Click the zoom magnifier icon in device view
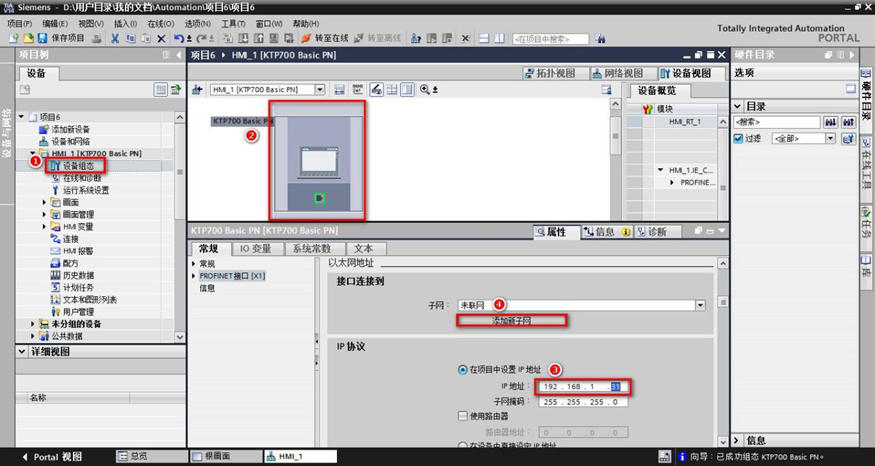The height and width of the screenshot is (466, 875). coord(425,89)
